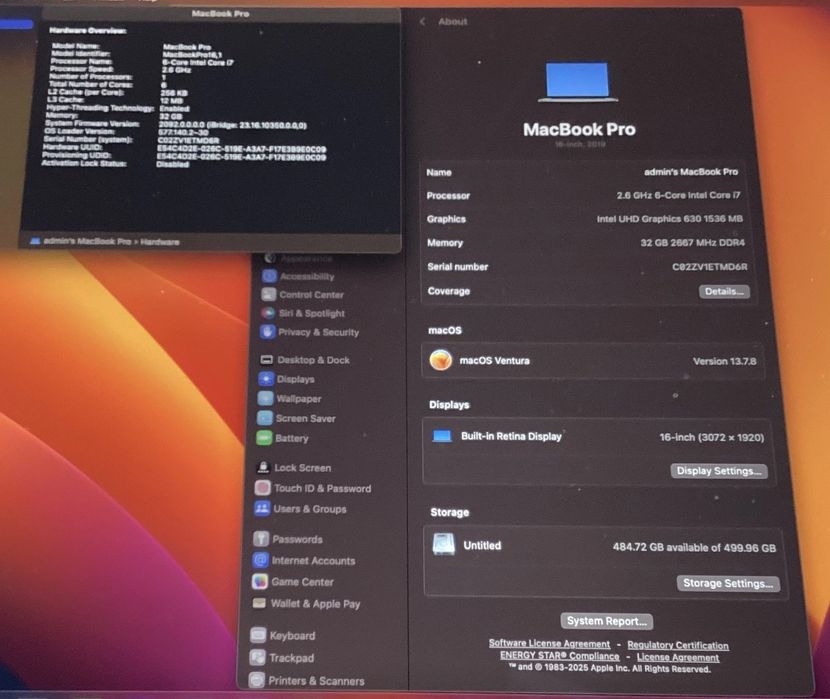Open the Software License Agreement link
This screenshot has width=830, height=699.
point(549,643)
